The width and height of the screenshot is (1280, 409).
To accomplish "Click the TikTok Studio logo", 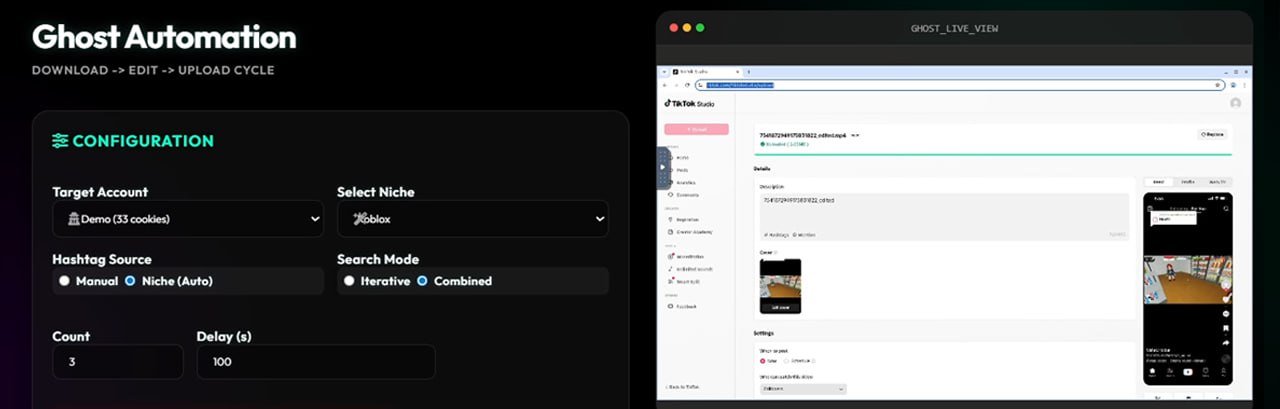I will (x=689, y=103).
